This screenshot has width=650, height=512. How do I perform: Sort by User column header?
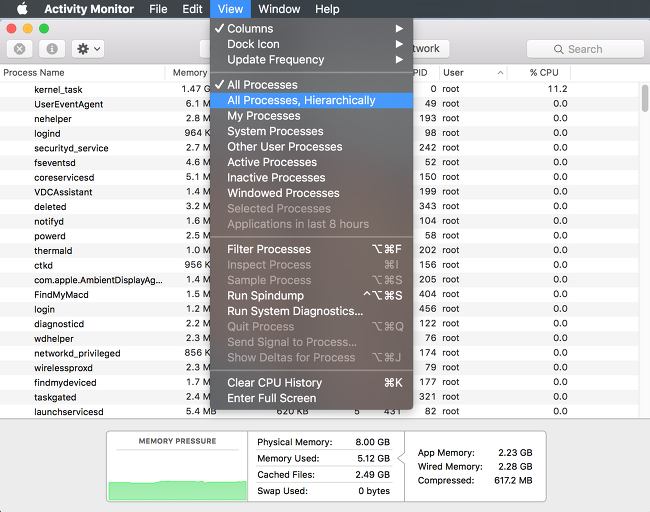(x=473, y=73)
